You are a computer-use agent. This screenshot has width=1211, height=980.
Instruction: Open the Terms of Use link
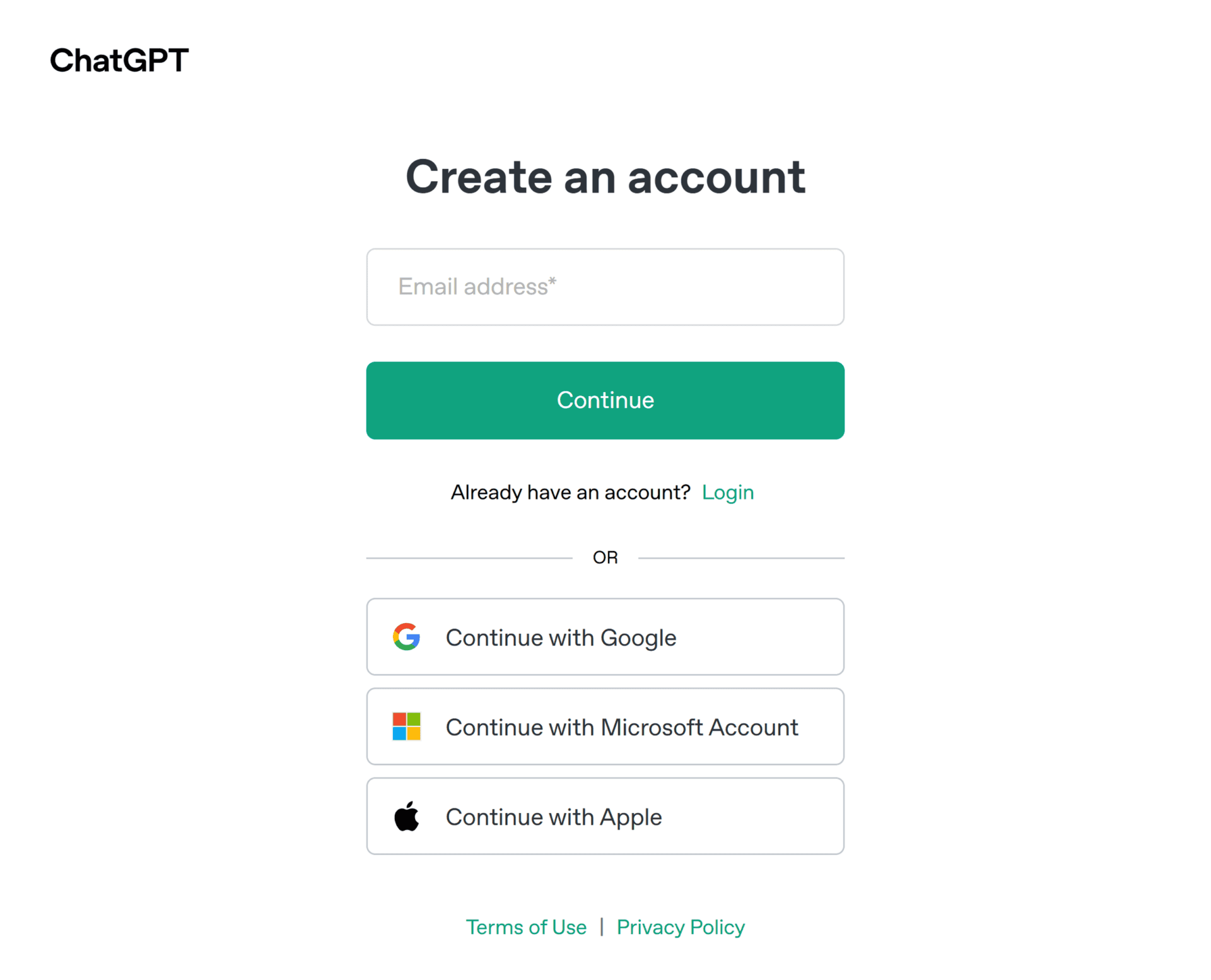[526, 927]
